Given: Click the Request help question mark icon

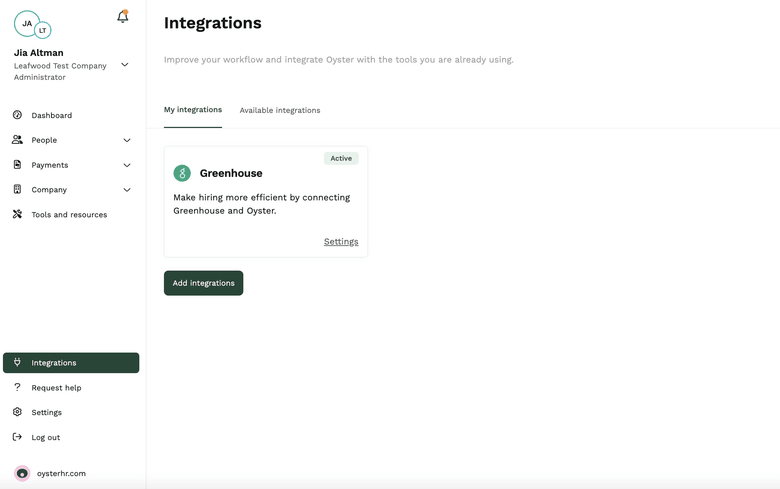Looking at the screenshot, I should [17, 387].
